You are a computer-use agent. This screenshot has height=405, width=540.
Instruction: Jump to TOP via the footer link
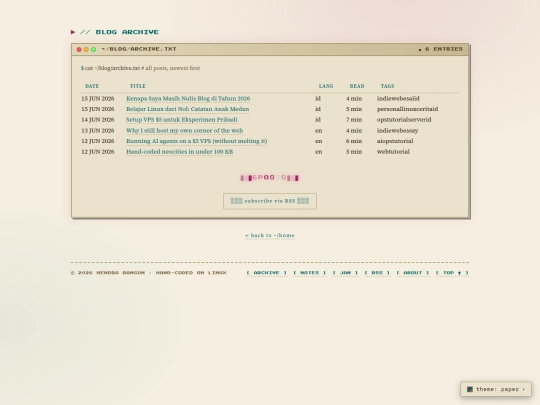[x=452, y=273]
